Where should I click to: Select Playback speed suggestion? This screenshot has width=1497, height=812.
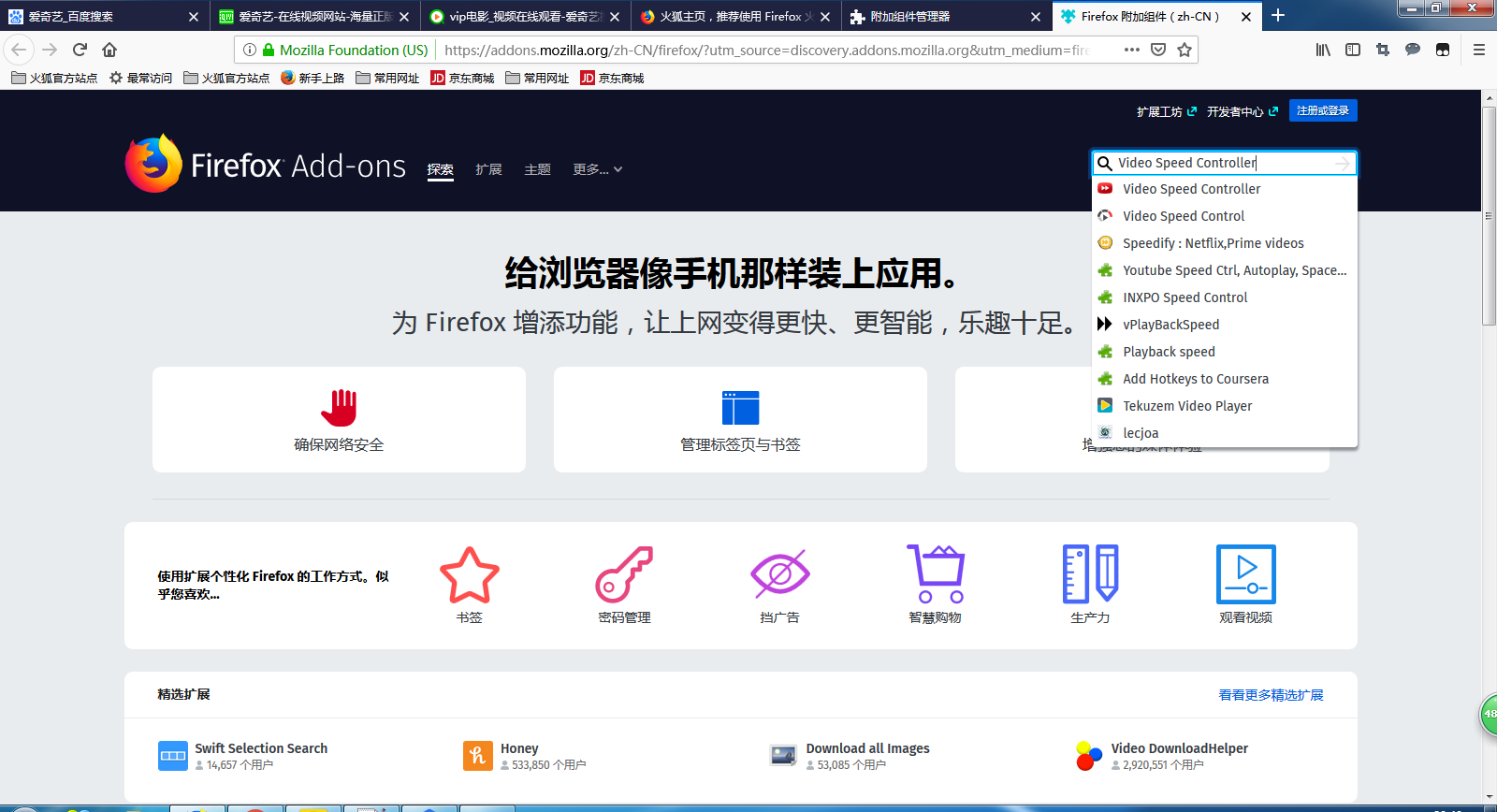[x=1225, y=352]
